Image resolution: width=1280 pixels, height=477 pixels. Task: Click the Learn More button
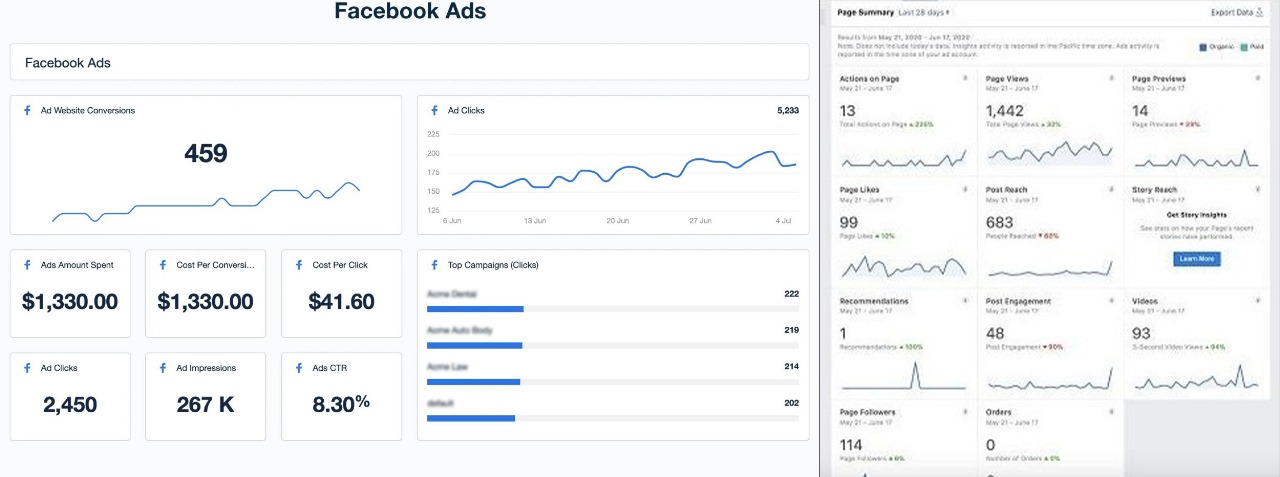point(1197,259)
